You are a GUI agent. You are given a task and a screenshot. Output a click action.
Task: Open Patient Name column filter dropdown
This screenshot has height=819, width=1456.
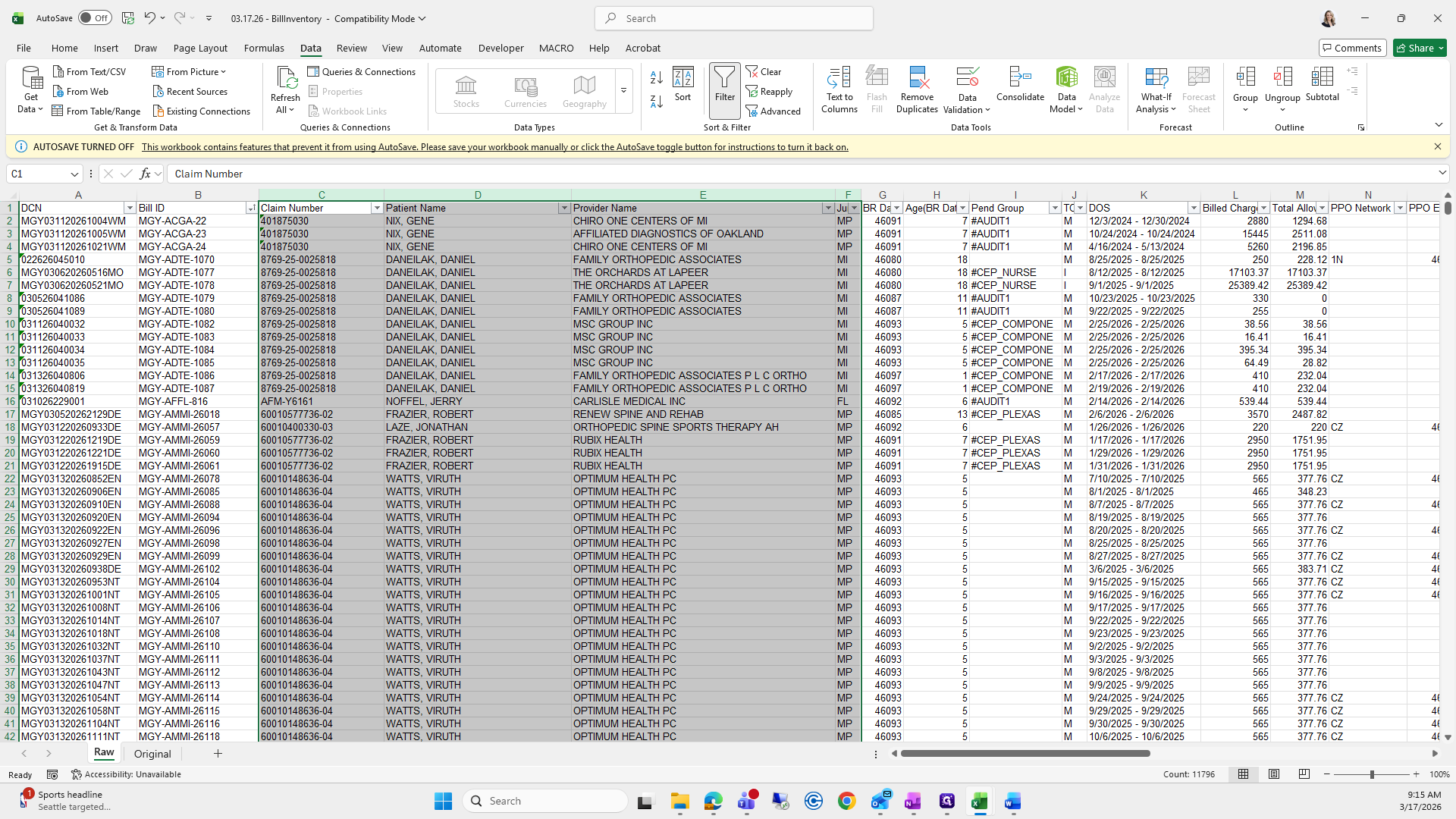[x=563, y=208]
